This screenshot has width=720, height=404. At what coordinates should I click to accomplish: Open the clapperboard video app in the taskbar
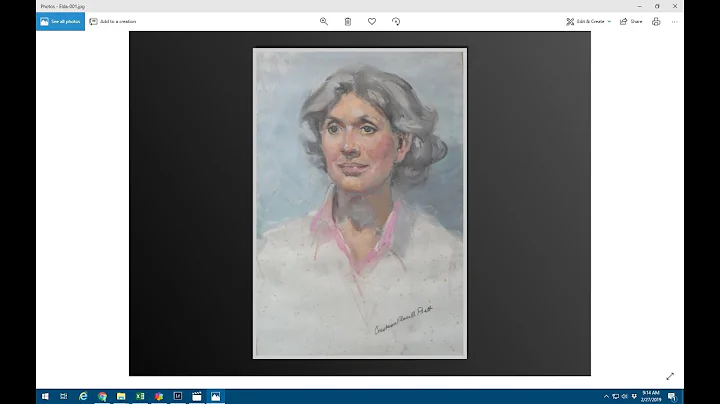coord(197,396)
